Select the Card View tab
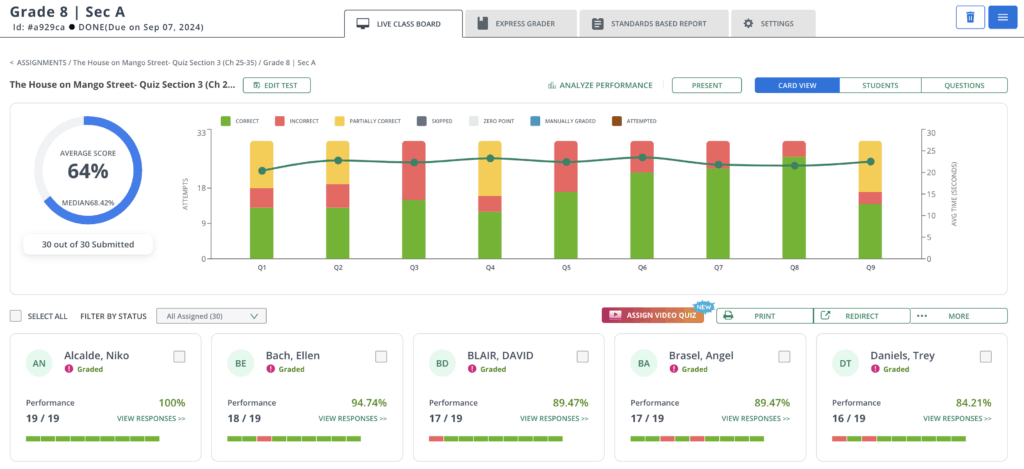 coord(797,86)
